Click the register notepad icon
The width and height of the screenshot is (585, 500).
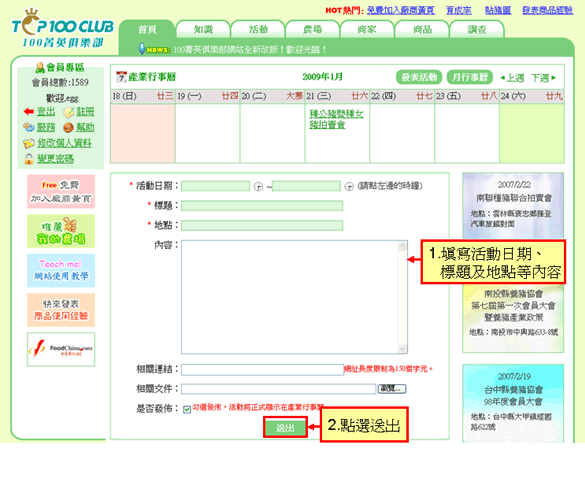(68, 112)
